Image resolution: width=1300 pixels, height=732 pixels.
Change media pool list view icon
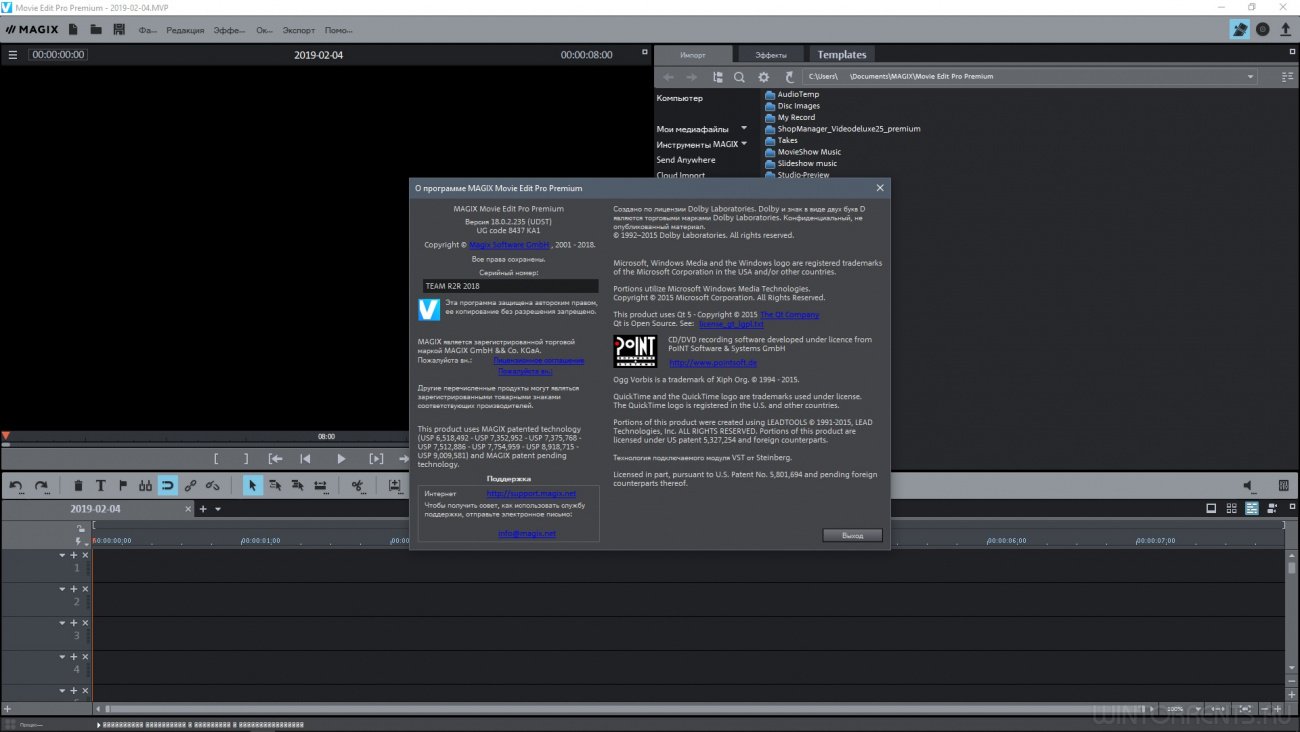(x=1285, y=77)
